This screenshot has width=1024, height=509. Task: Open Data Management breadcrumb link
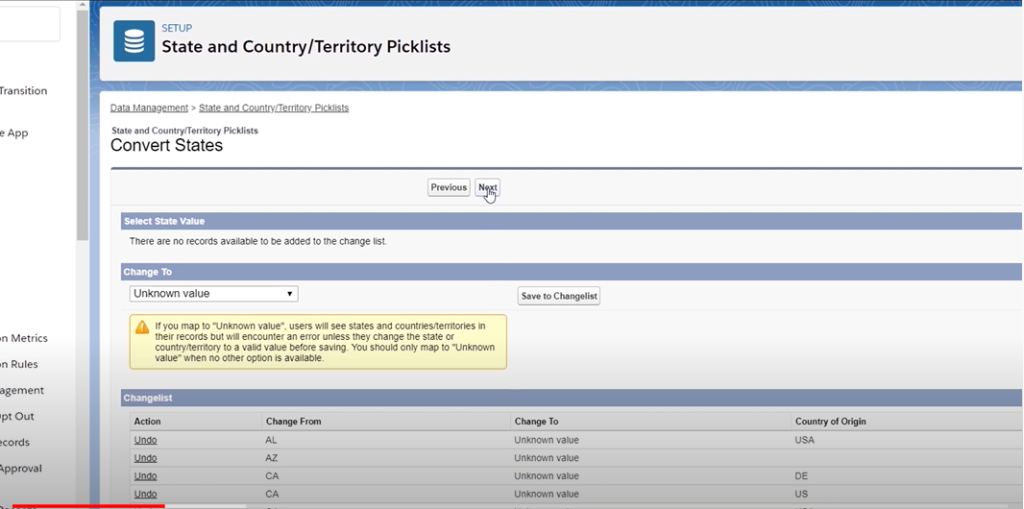point(149,108)
